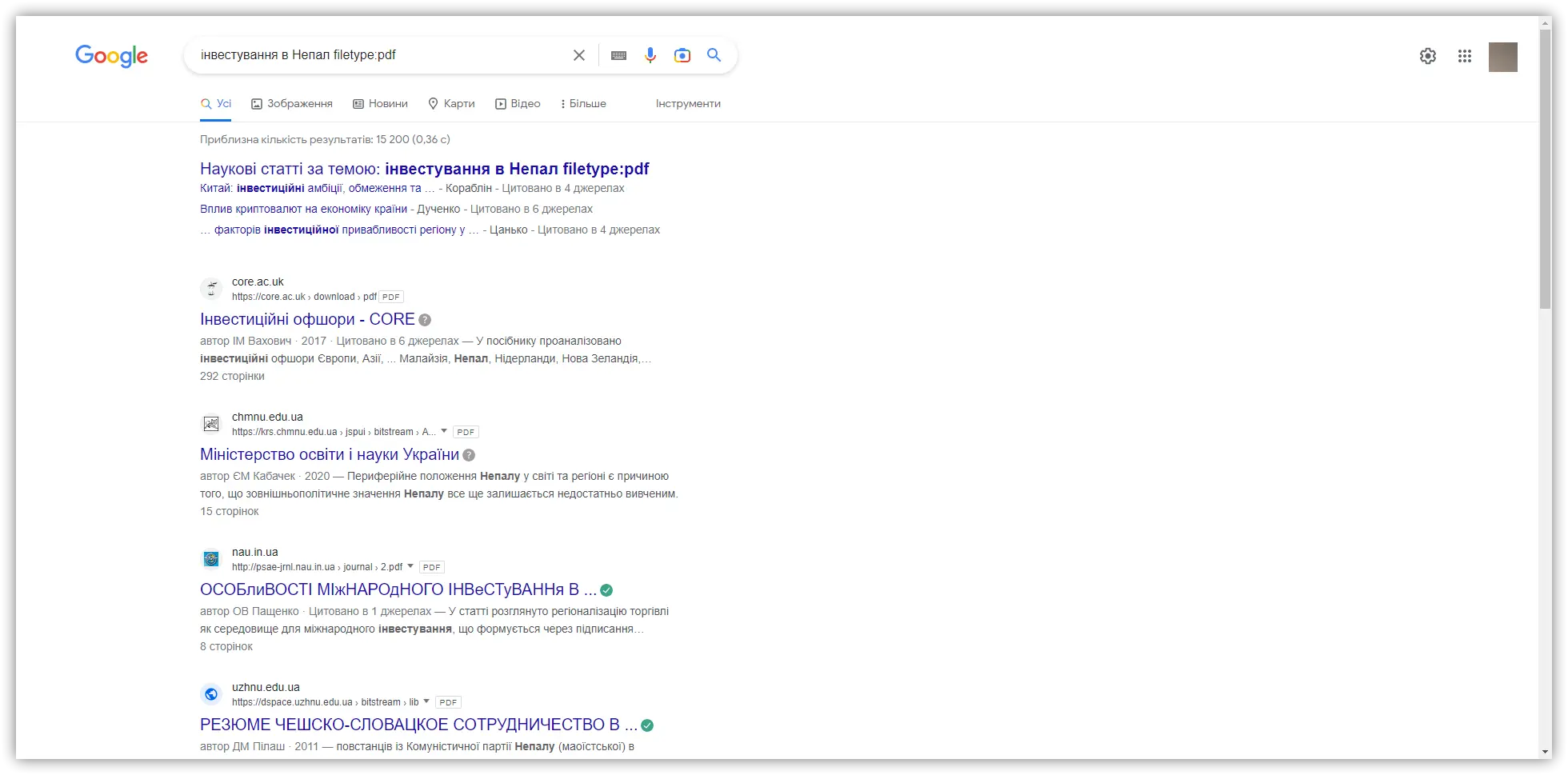Click the PDF badge on nau.in.ua result
This screenshot has height=775, width=1568.
click(432, 567)
